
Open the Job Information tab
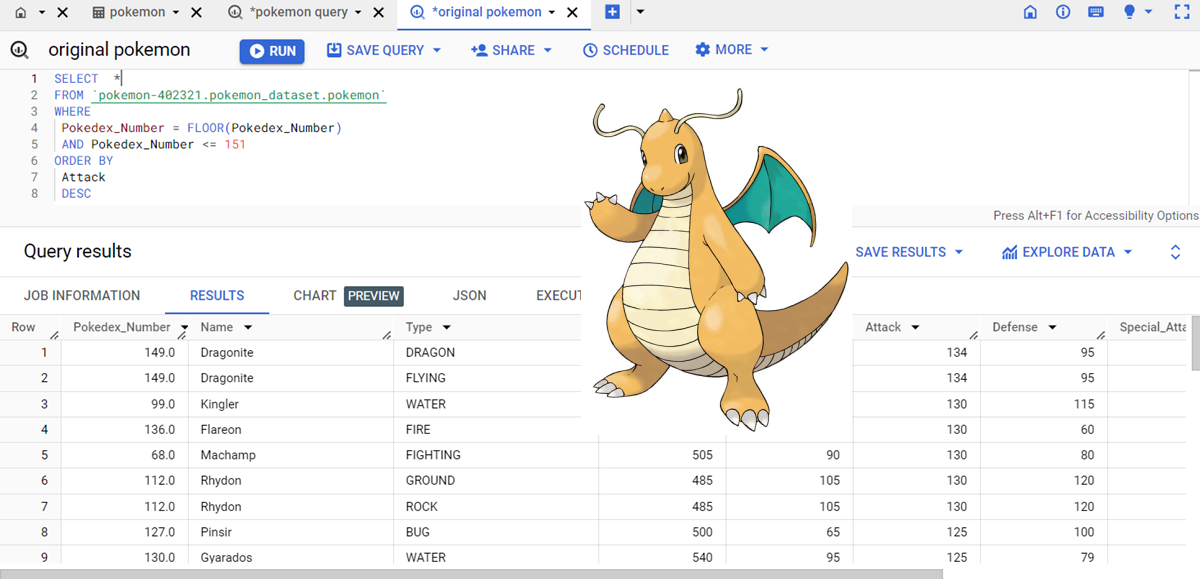(x=82, y=295)
